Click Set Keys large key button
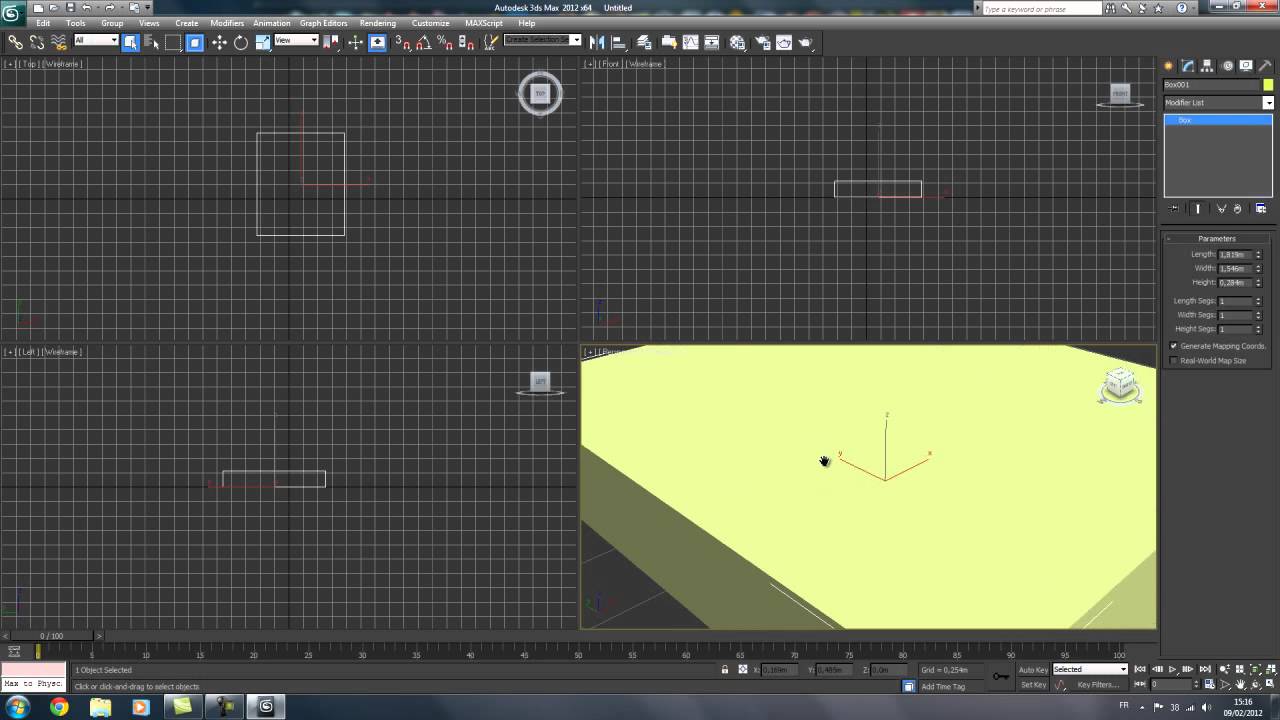This screenshot has height=720, width=1280. pos(1000,677)
